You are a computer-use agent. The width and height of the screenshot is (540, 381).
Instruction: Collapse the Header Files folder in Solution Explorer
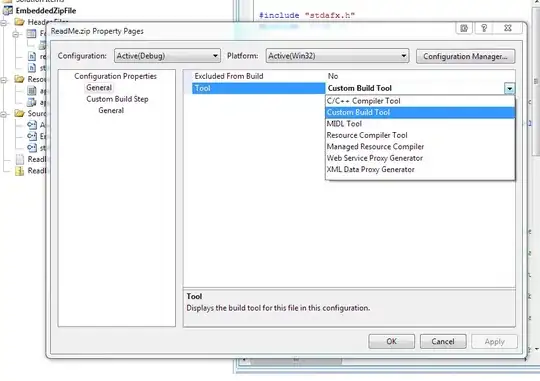(4, 23)
